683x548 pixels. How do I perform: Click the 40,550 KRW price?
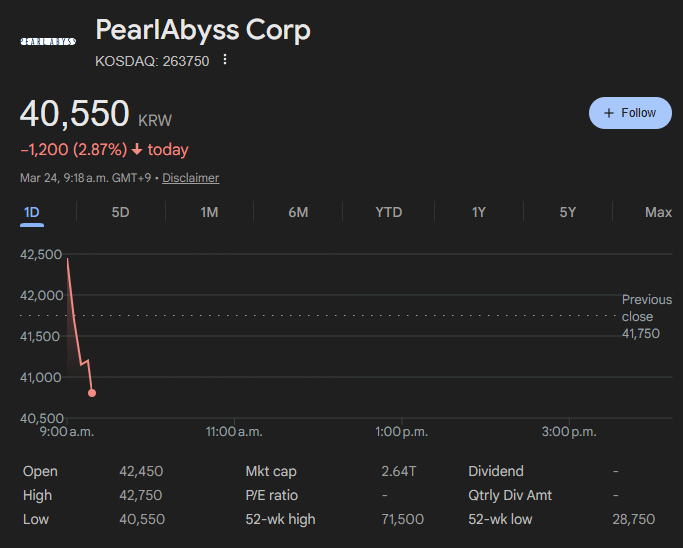pyautogui.click(x=96, y=114)
